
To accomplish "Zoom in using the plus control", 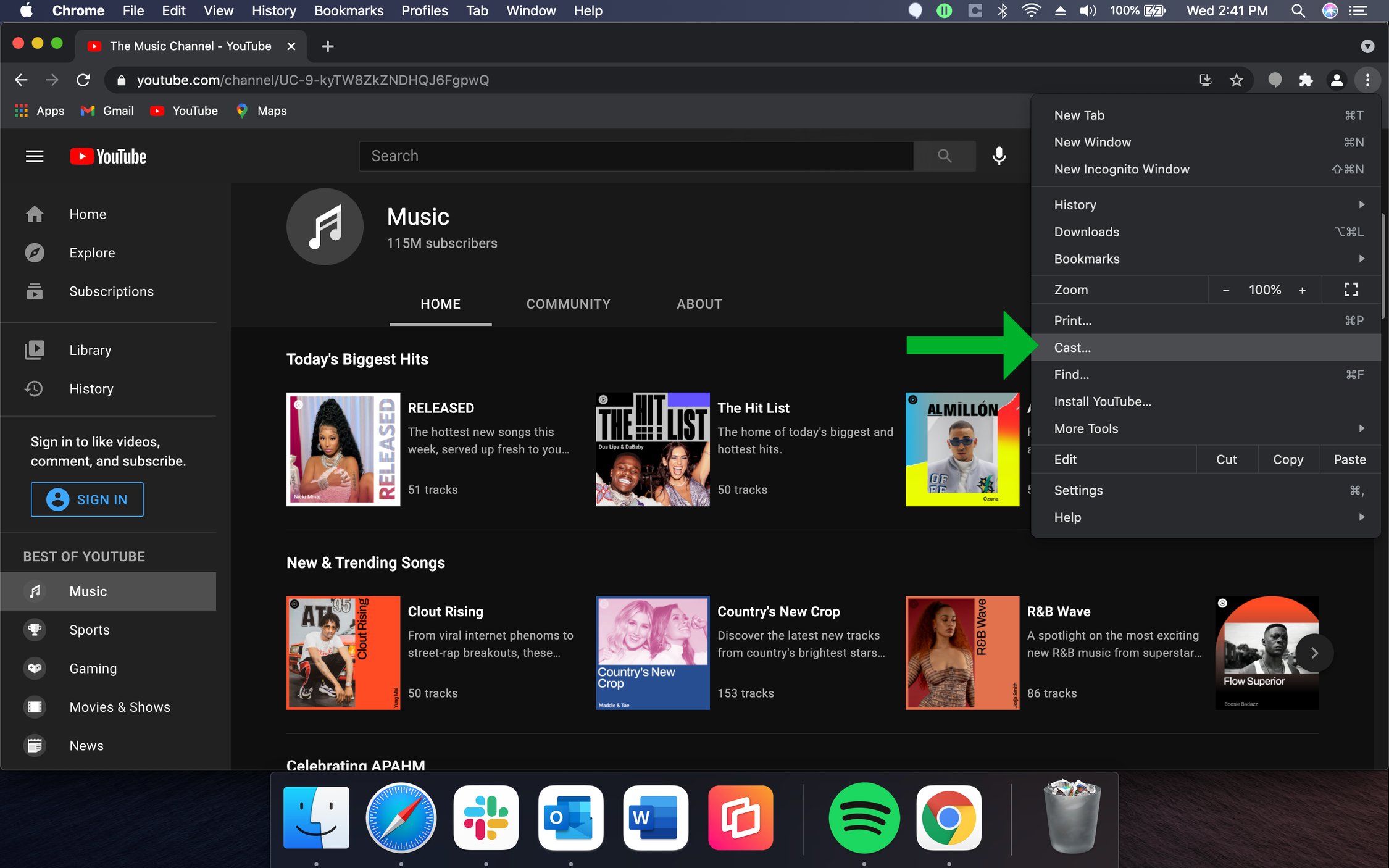I will tap(1303, 289).
